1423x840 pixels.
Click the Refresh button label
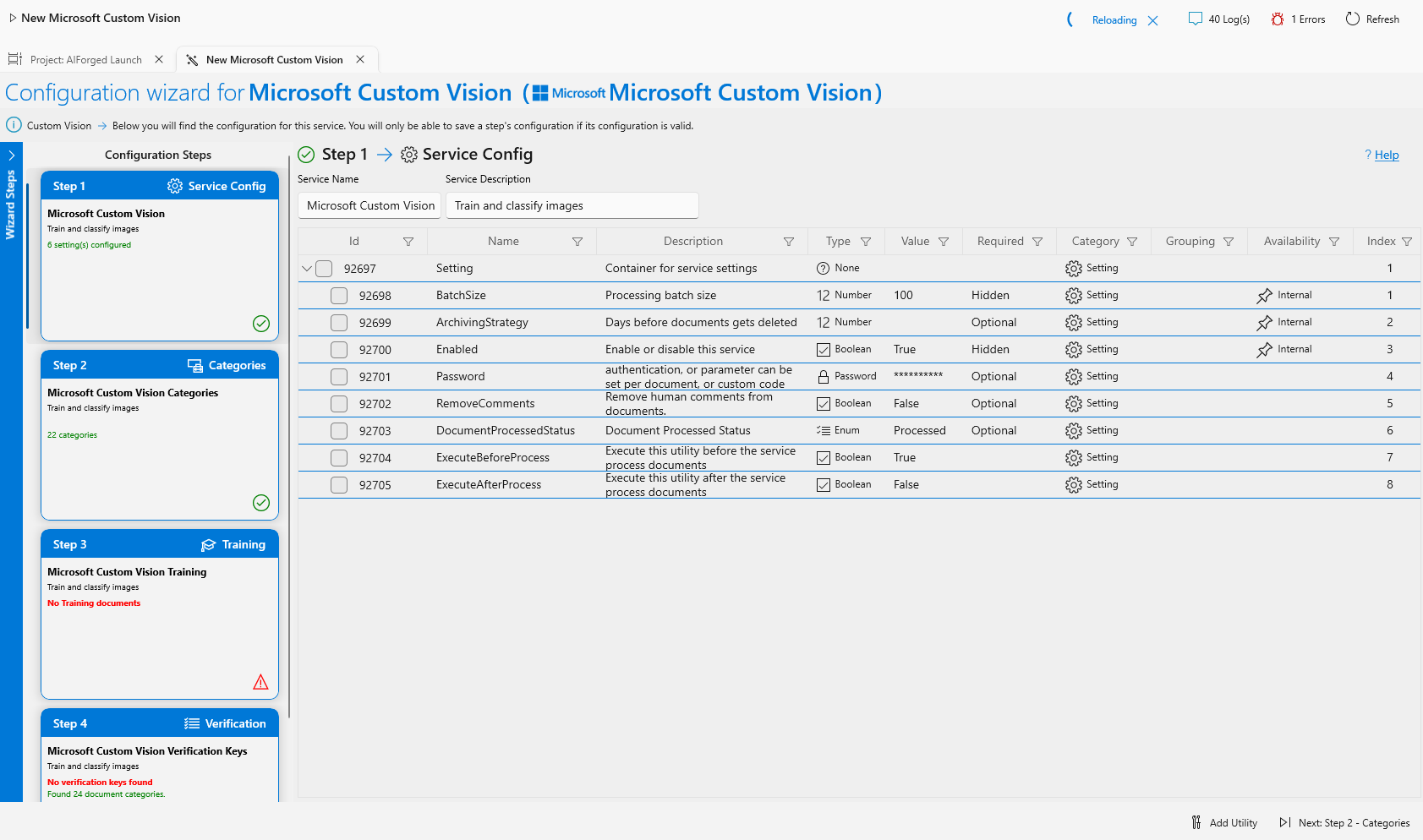pos(1382,19)
